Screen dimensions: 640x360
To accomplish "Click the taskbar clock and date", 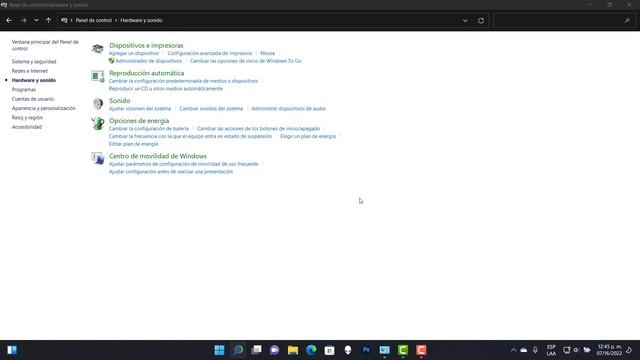I will tap(609, 350).
